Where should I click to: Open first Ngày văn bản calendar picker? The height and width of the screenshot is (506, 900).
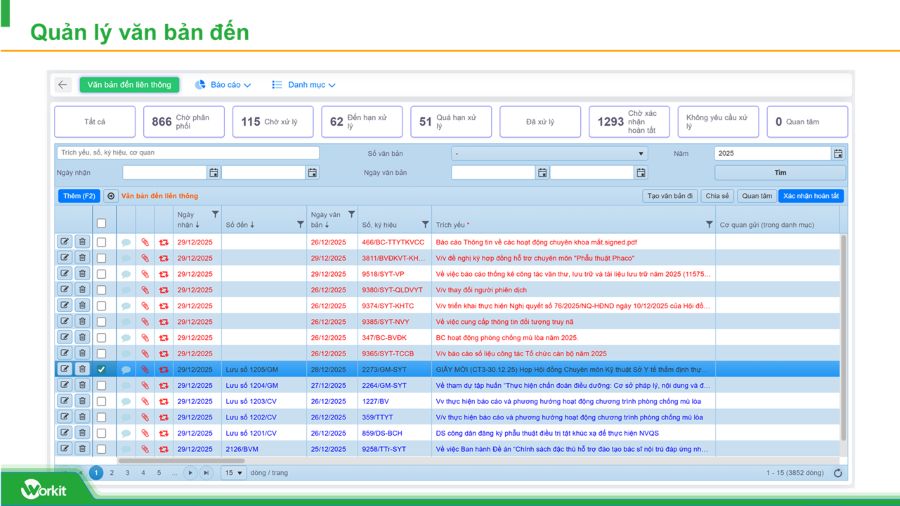coord(542,173)
